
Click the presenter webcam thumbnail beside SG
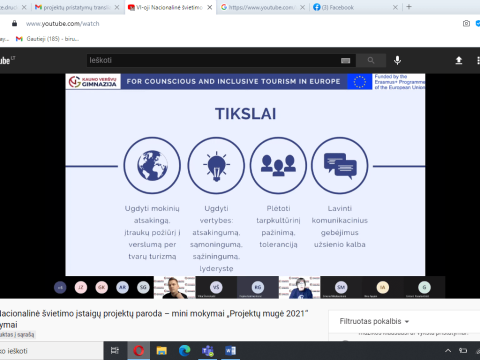175,287
